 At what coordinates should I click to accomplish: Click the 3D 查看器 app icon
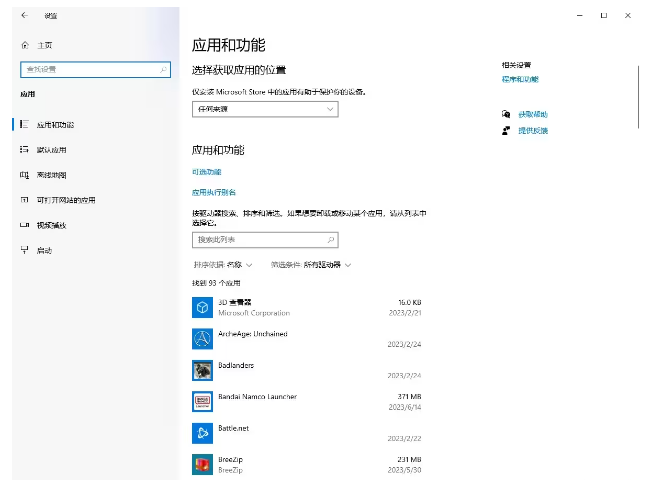[x=202, y=307]
